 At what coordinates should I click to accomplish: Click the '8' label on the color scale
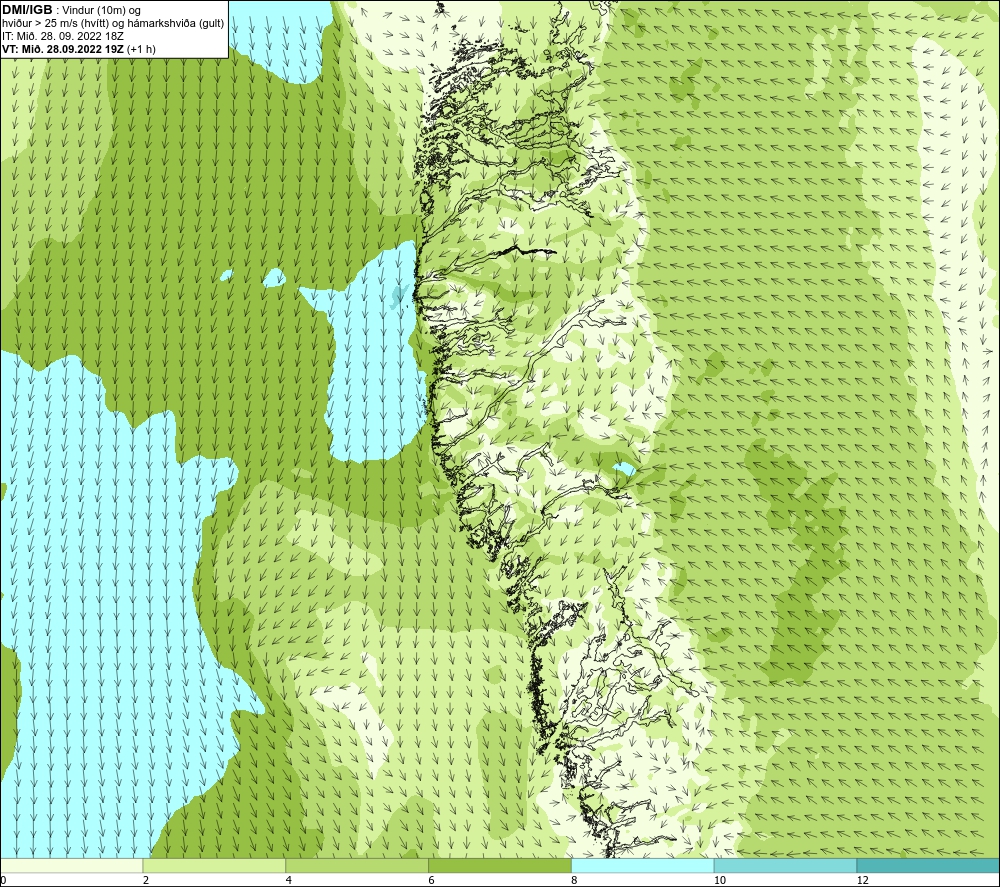575,881
